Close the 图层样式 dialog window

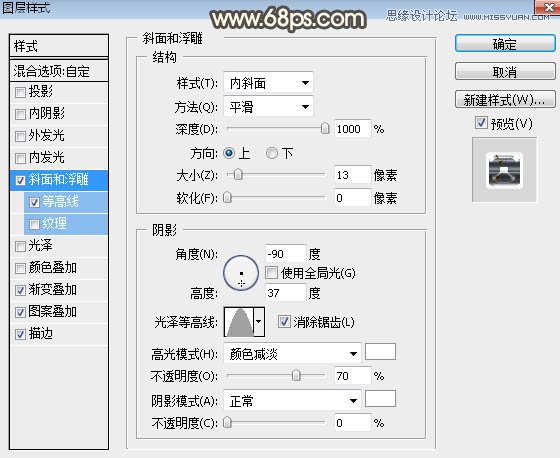(547, 7)
